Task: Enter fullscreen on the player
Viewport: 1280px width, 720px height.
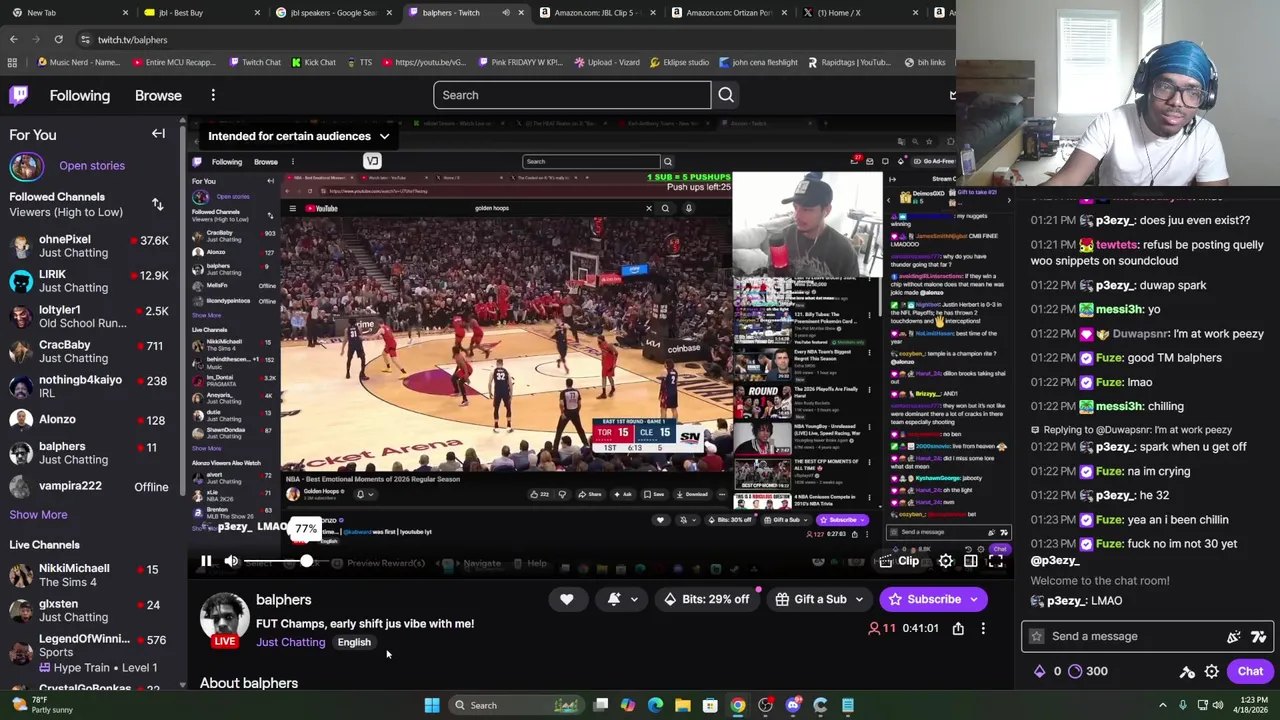Action: click(x=996, y=562)
